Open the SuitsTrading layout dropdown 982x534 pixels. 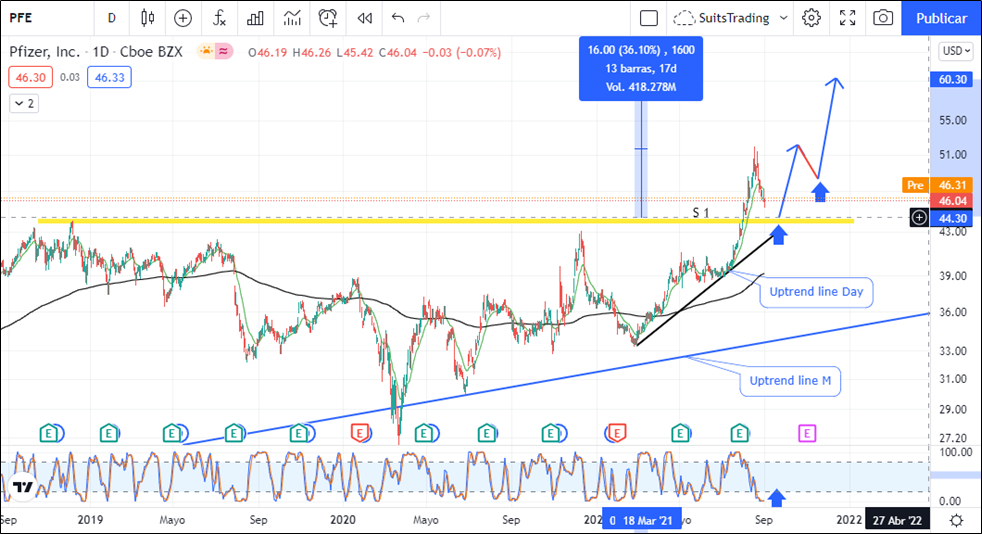(730, 17)
